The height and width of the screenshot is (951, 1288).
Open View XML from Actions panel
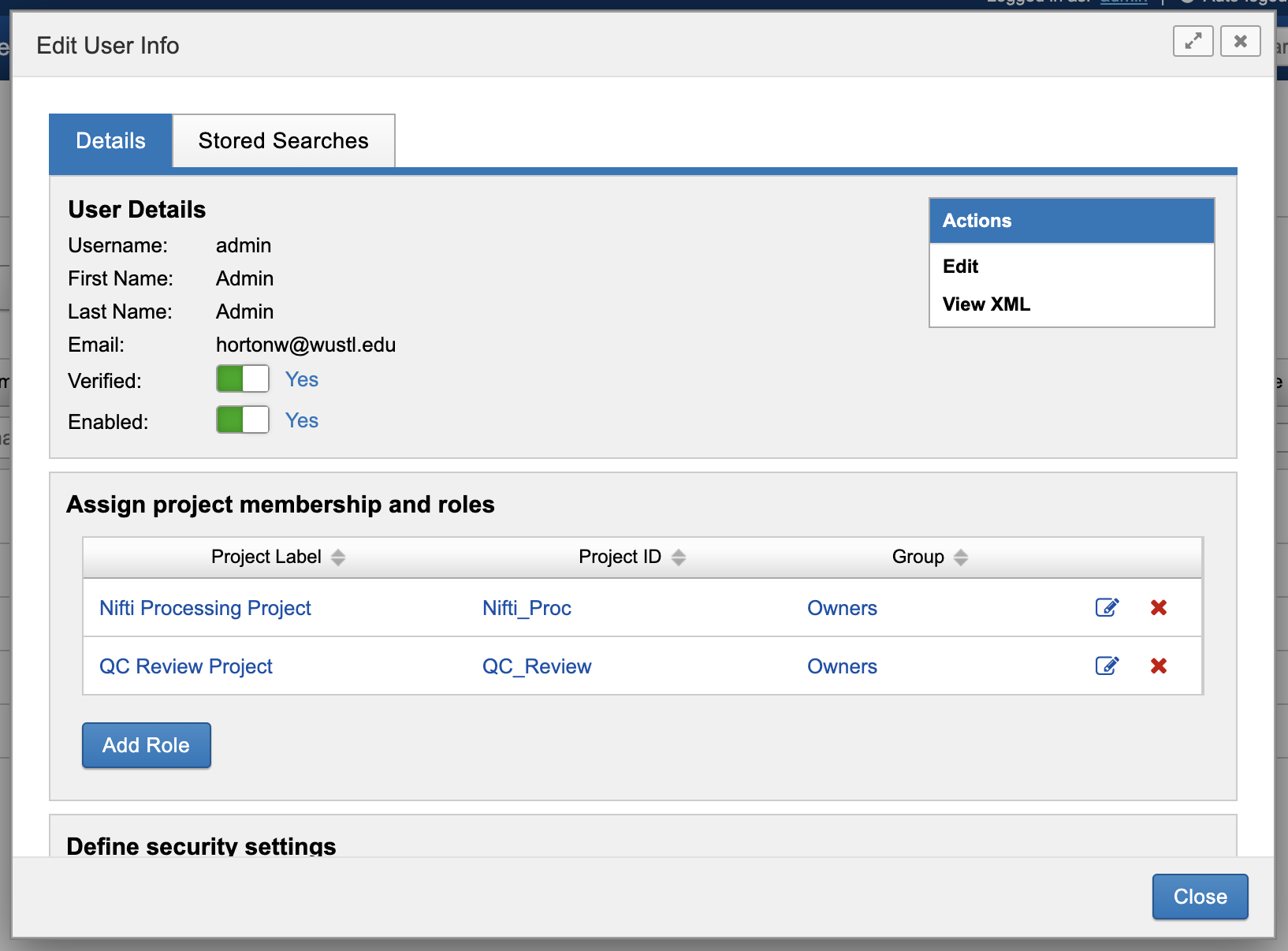[986, 304]
